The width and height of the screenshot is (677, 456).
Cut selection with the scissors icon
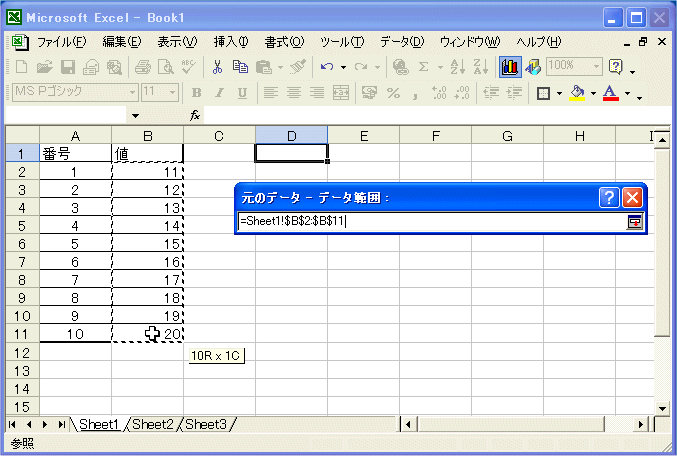coord(217,67)
